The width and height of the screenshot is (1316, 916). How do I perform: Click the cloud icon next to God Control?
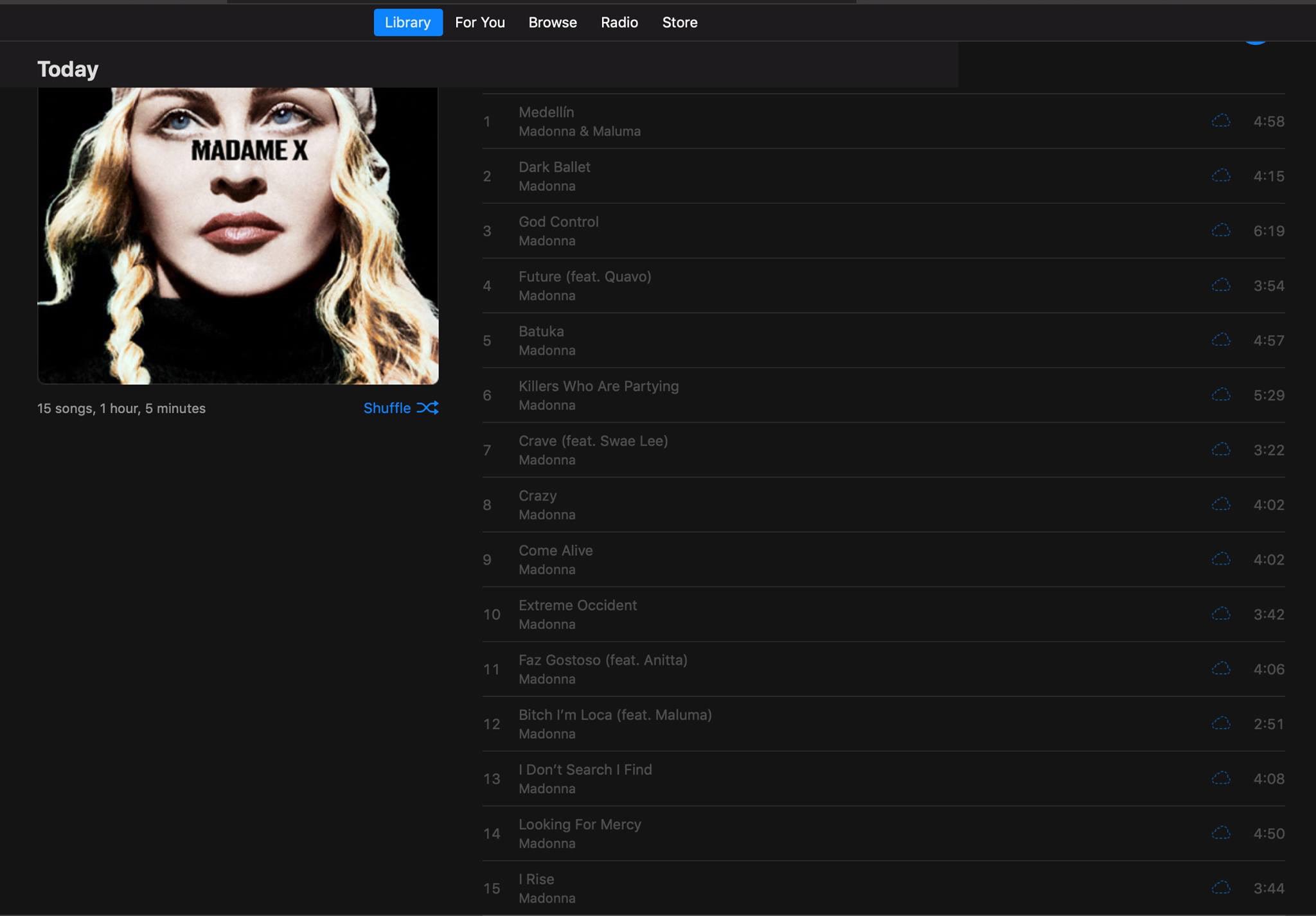tap(1221, 230)
